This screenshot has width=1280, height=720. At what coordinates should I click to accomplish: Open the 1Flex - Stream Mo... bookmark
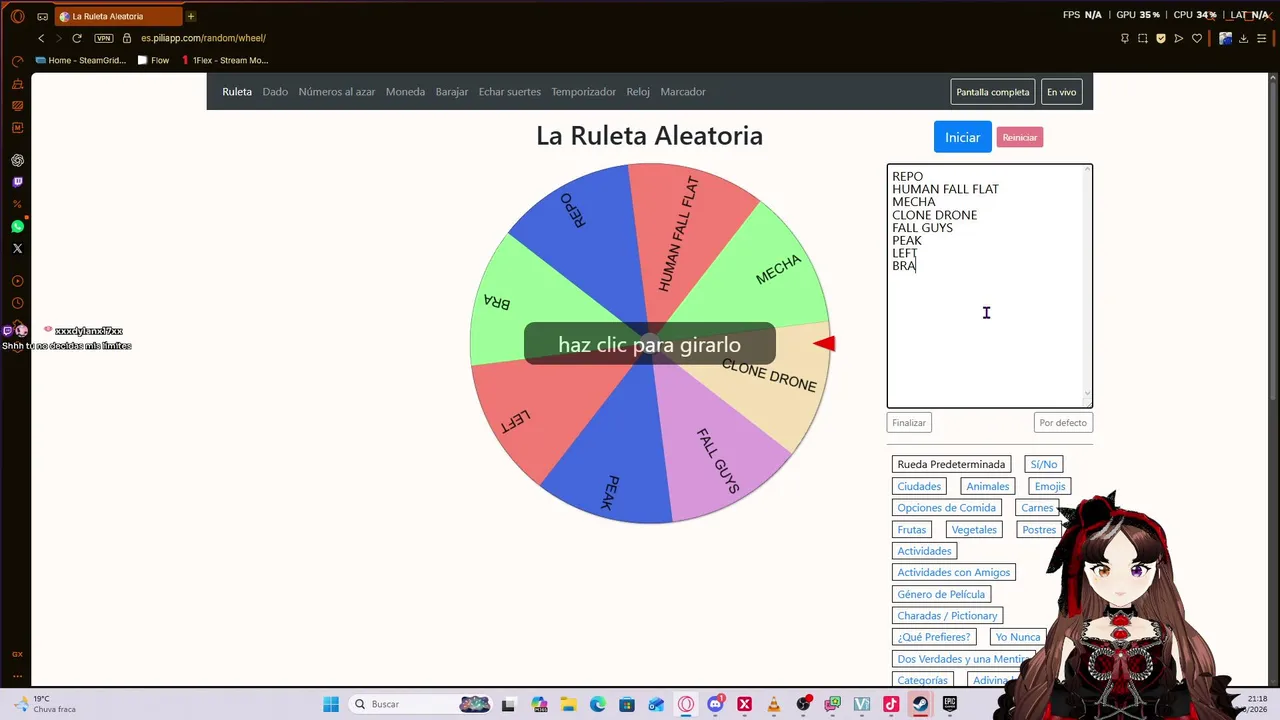pos(224,60)
